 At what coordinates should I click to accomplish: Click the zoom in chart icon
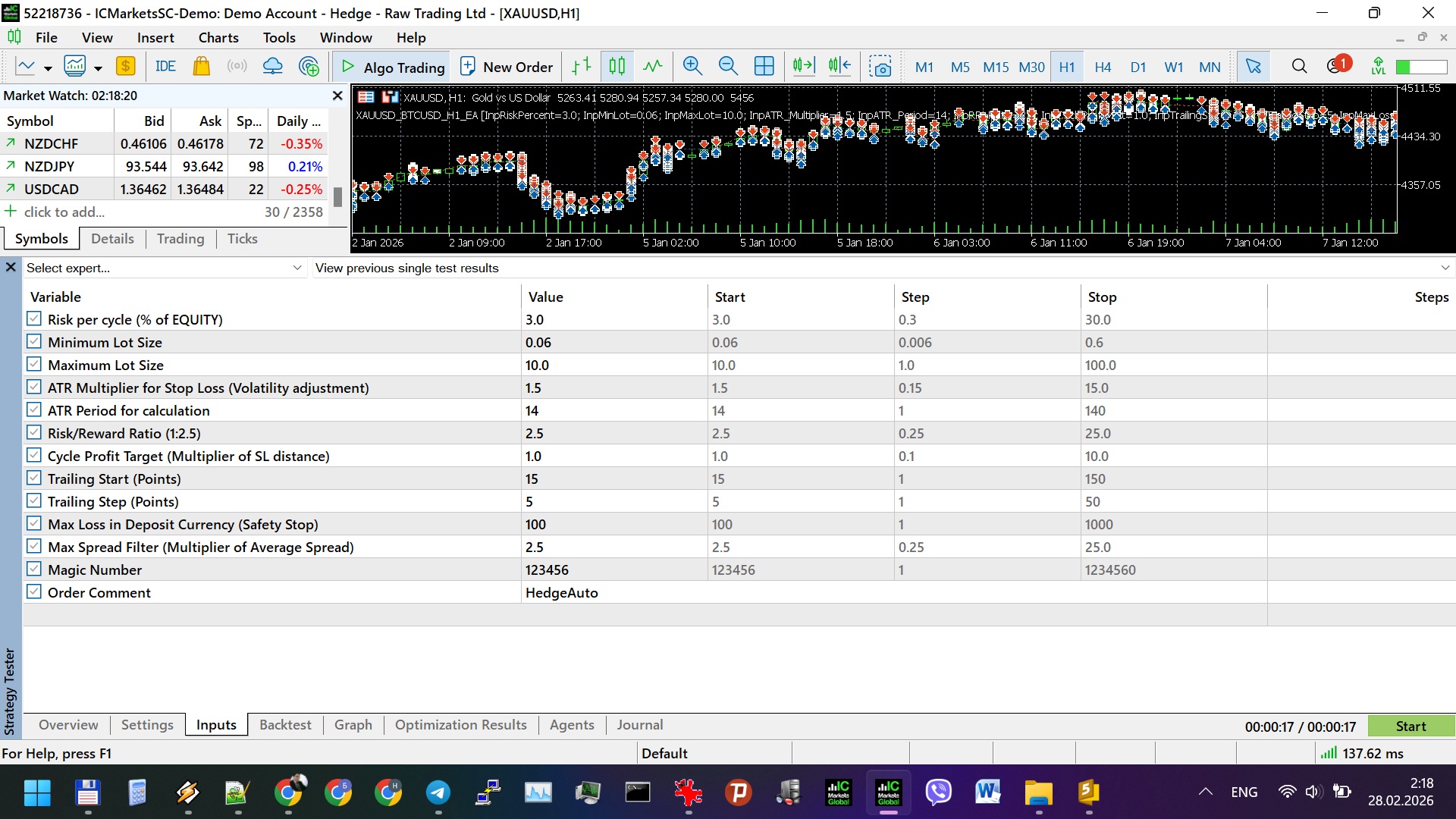[x=692, y=67]
